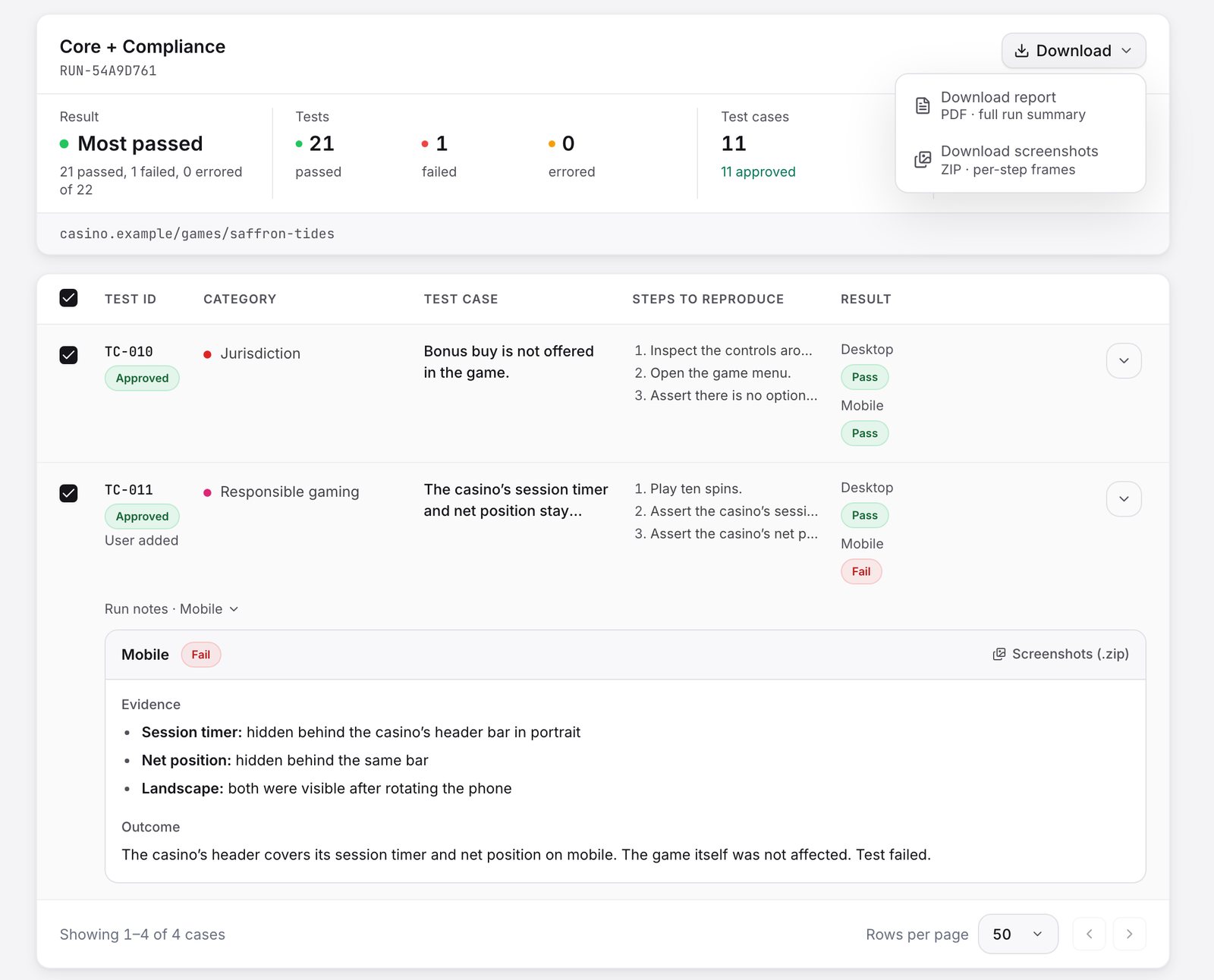The width and height of the screenshot is (1214, 980).
Task: Toggle the Run notes · Mobile dropdown
Action: (171, 609)
